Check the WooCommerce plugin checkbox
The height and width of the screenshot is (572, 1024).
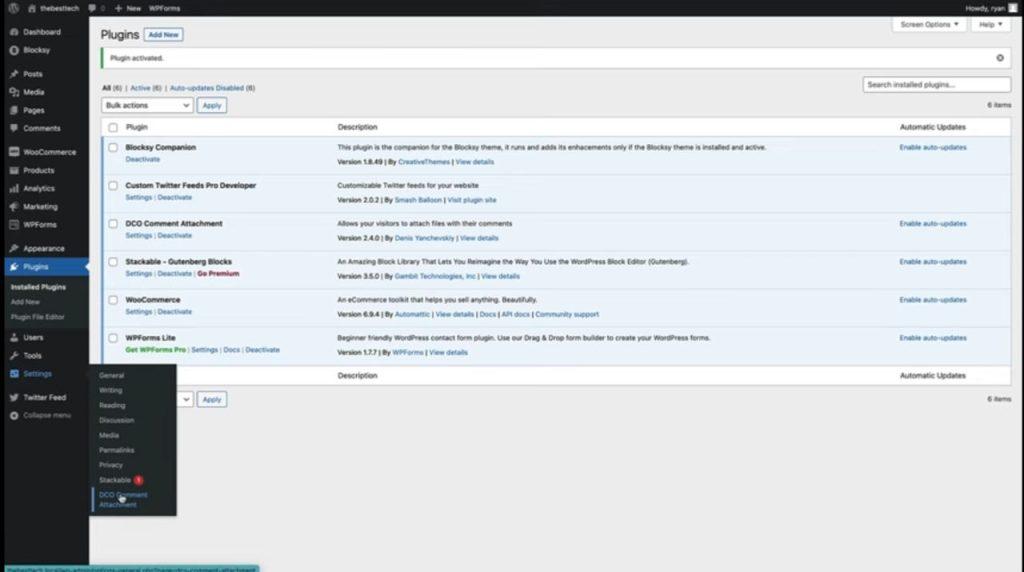point(113,300)
